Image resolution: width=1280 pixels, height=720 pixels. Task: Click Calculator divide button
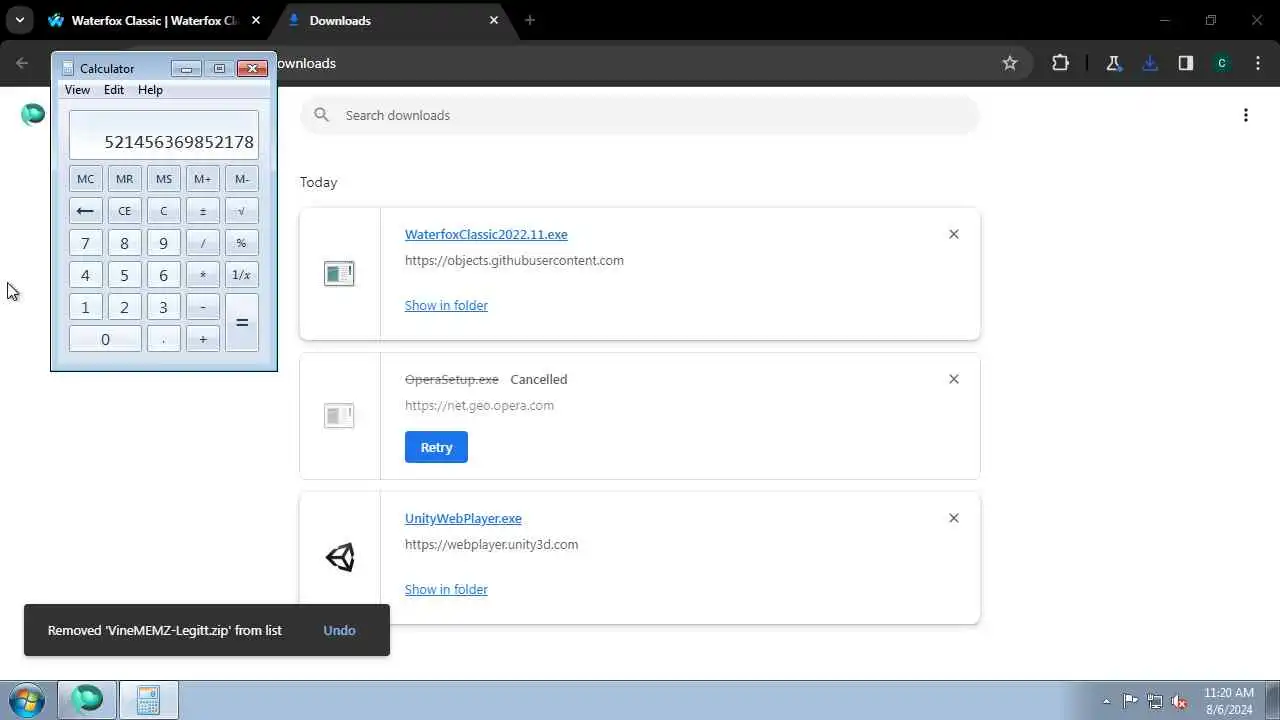[x=202, y=243]
